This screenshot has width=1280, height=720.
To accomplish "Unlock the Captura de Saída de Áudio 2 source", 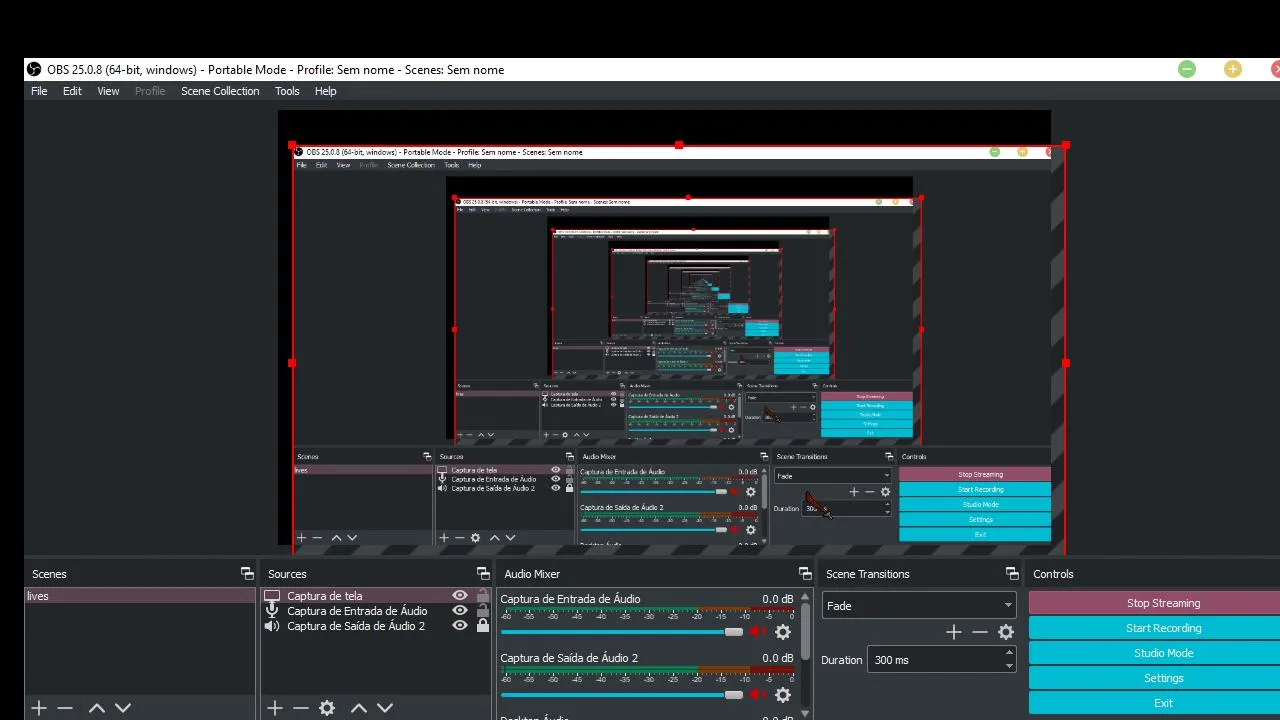I will pos(483,626).
